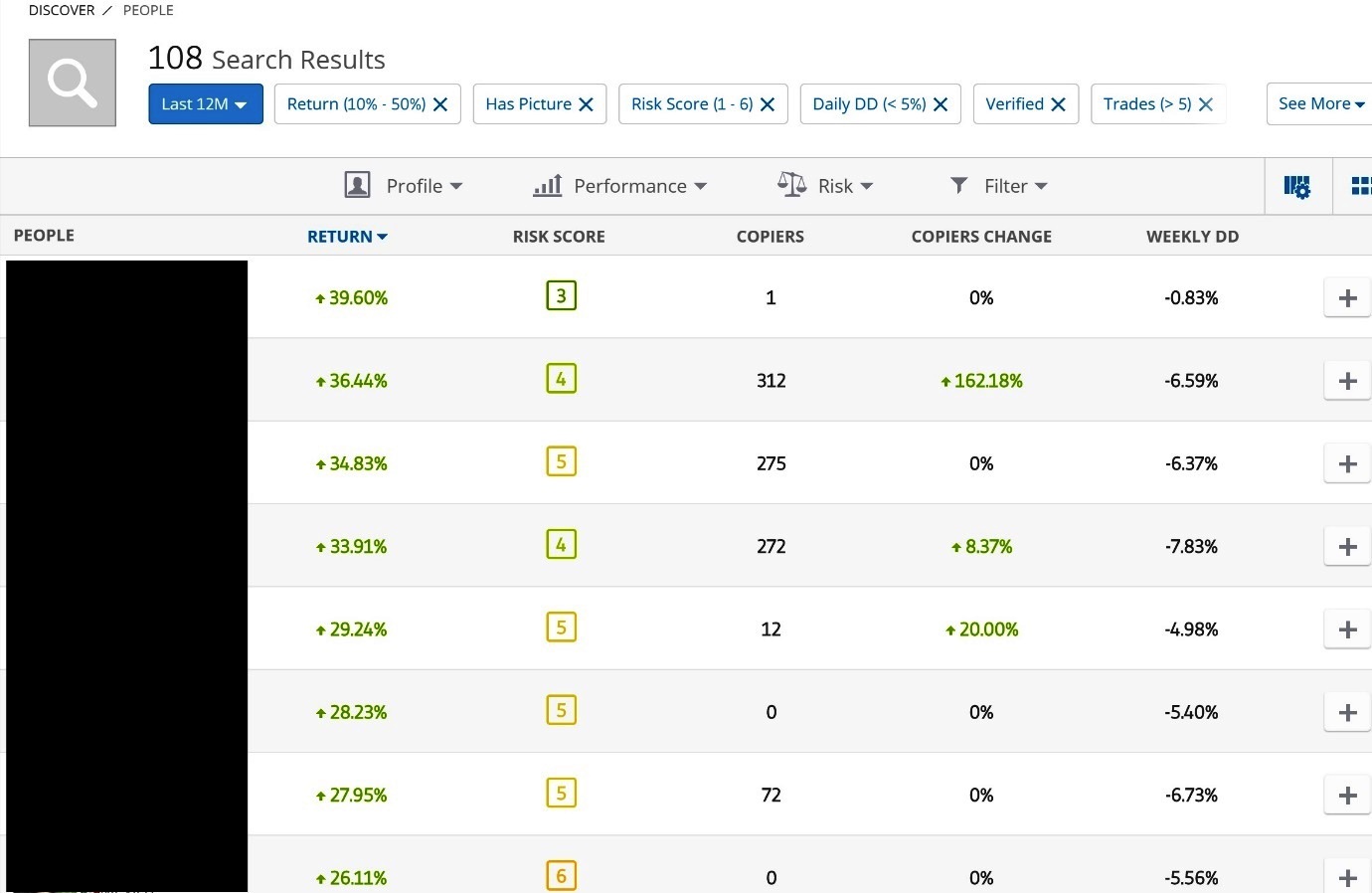Remove the Verified filter
1372x893 pixels.
pyautogui.click(x=1058, y=103)
